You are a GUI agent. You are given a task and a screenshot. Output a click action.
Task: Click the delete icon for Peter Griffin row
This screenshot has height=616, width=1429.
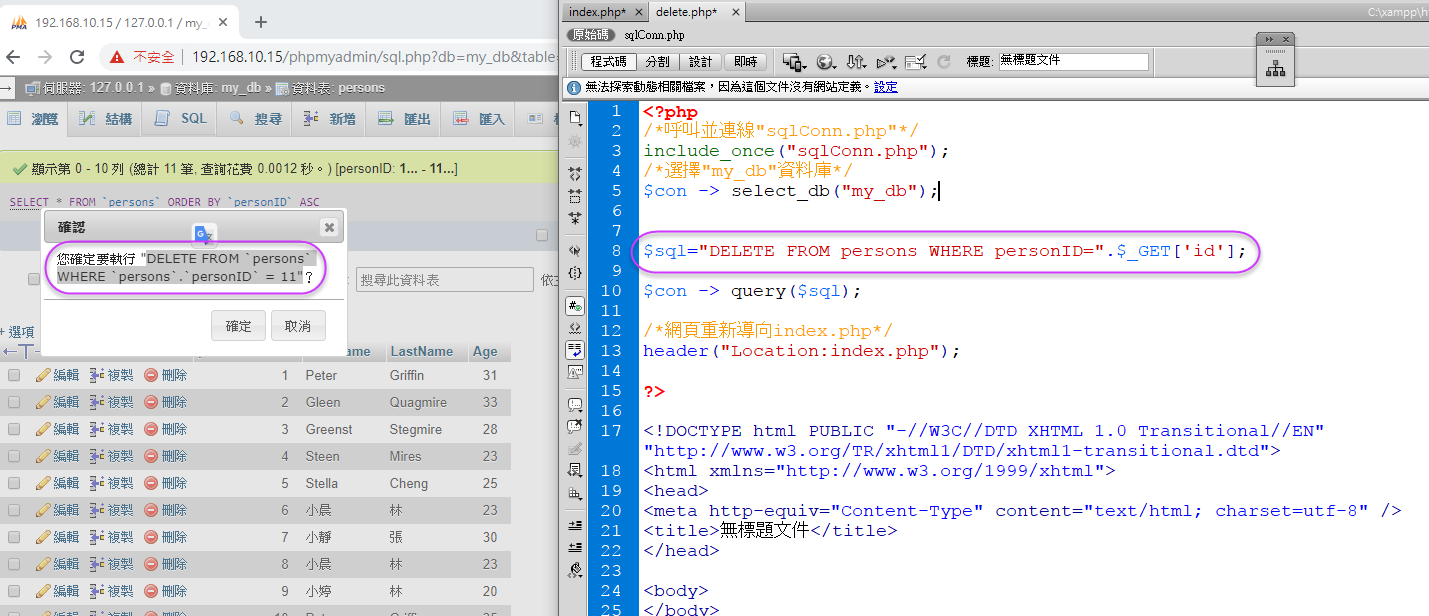tap(165, 375)
